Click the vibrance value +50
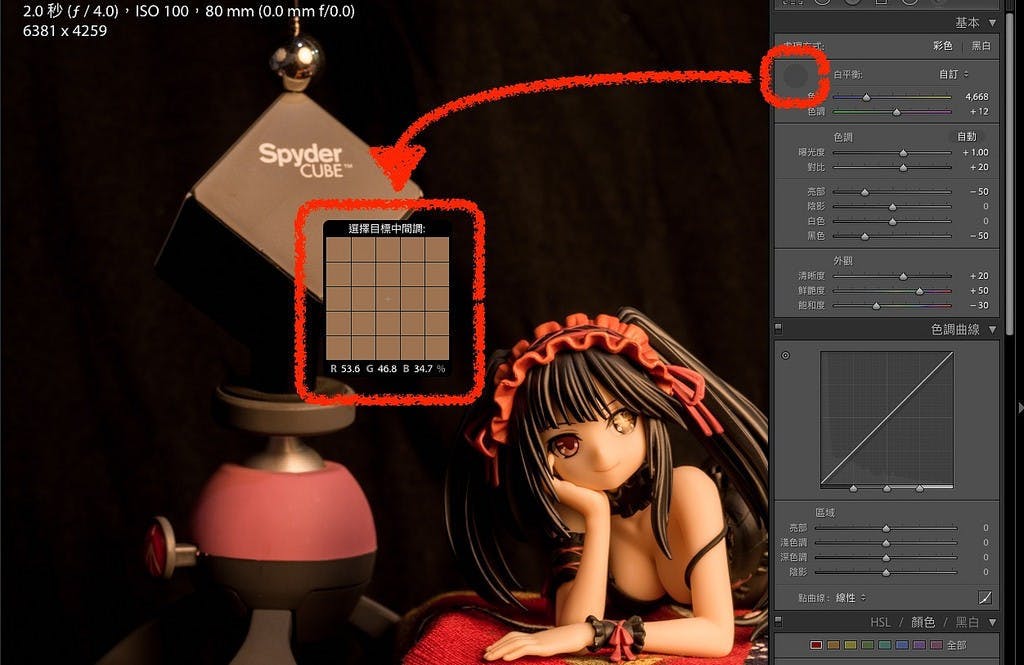 [979, 291]
